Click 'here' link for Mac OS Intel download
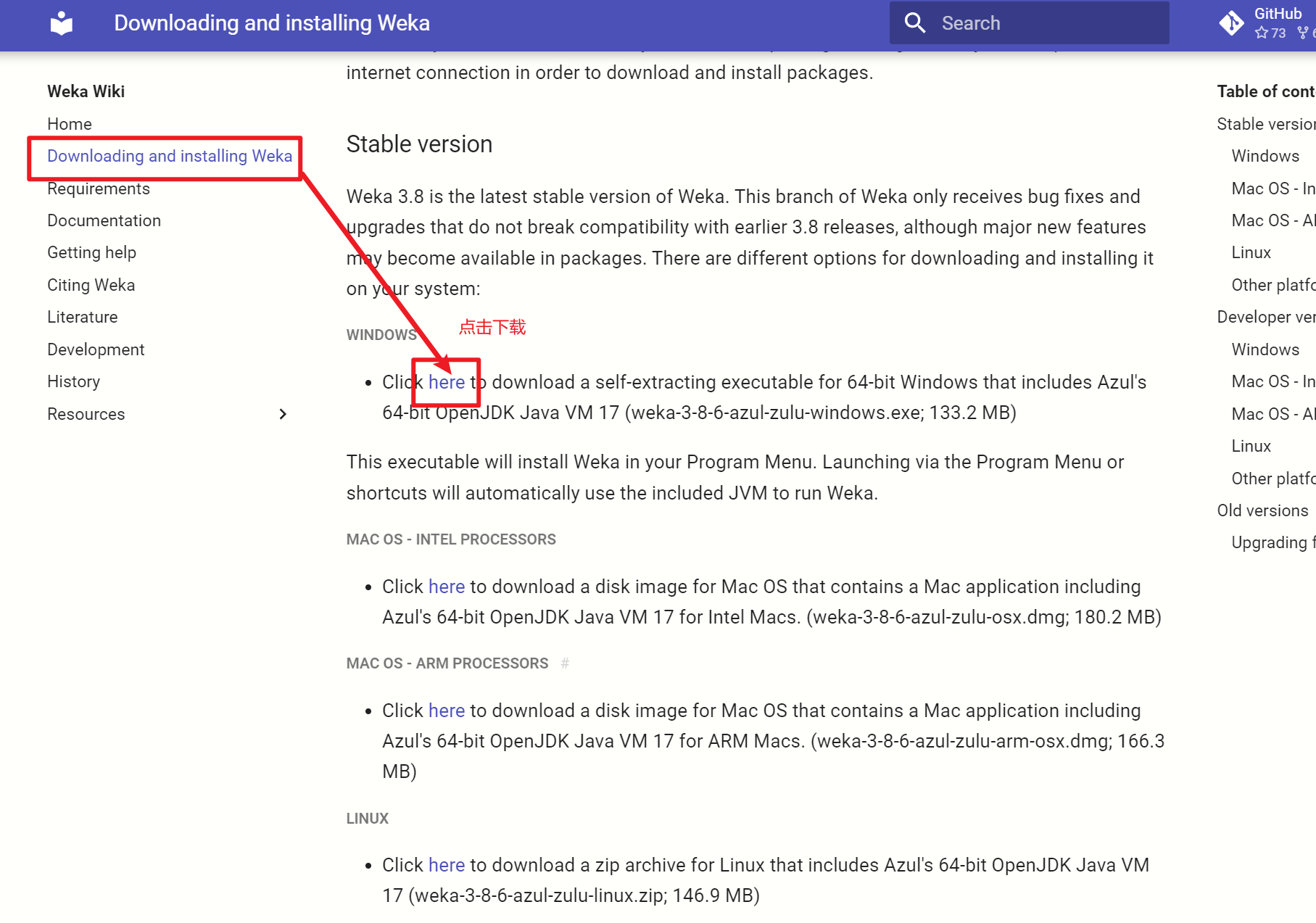 [x=447, y=587]
